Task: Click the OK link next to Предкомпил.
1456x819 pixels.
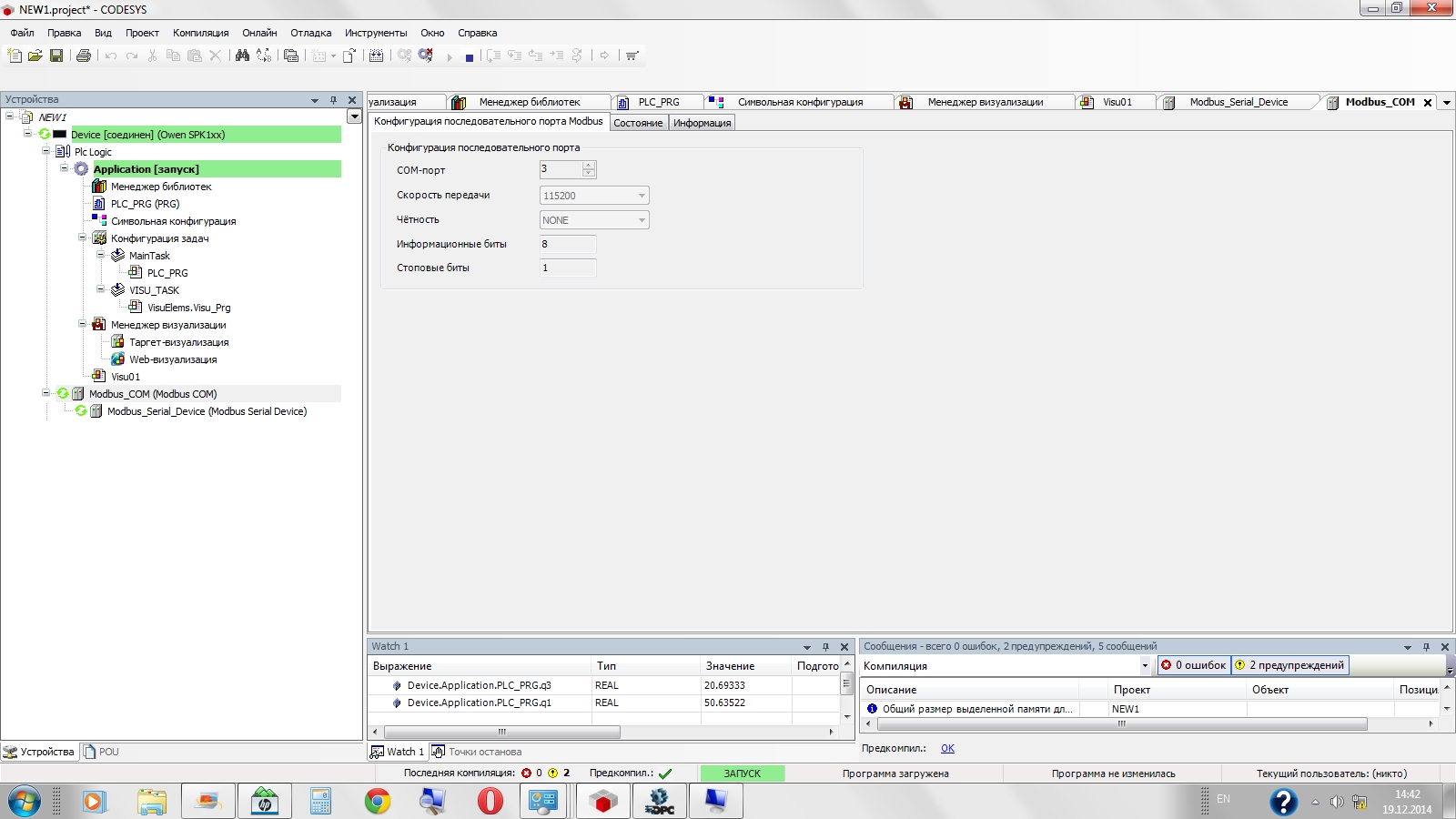Action: [947, 748]
